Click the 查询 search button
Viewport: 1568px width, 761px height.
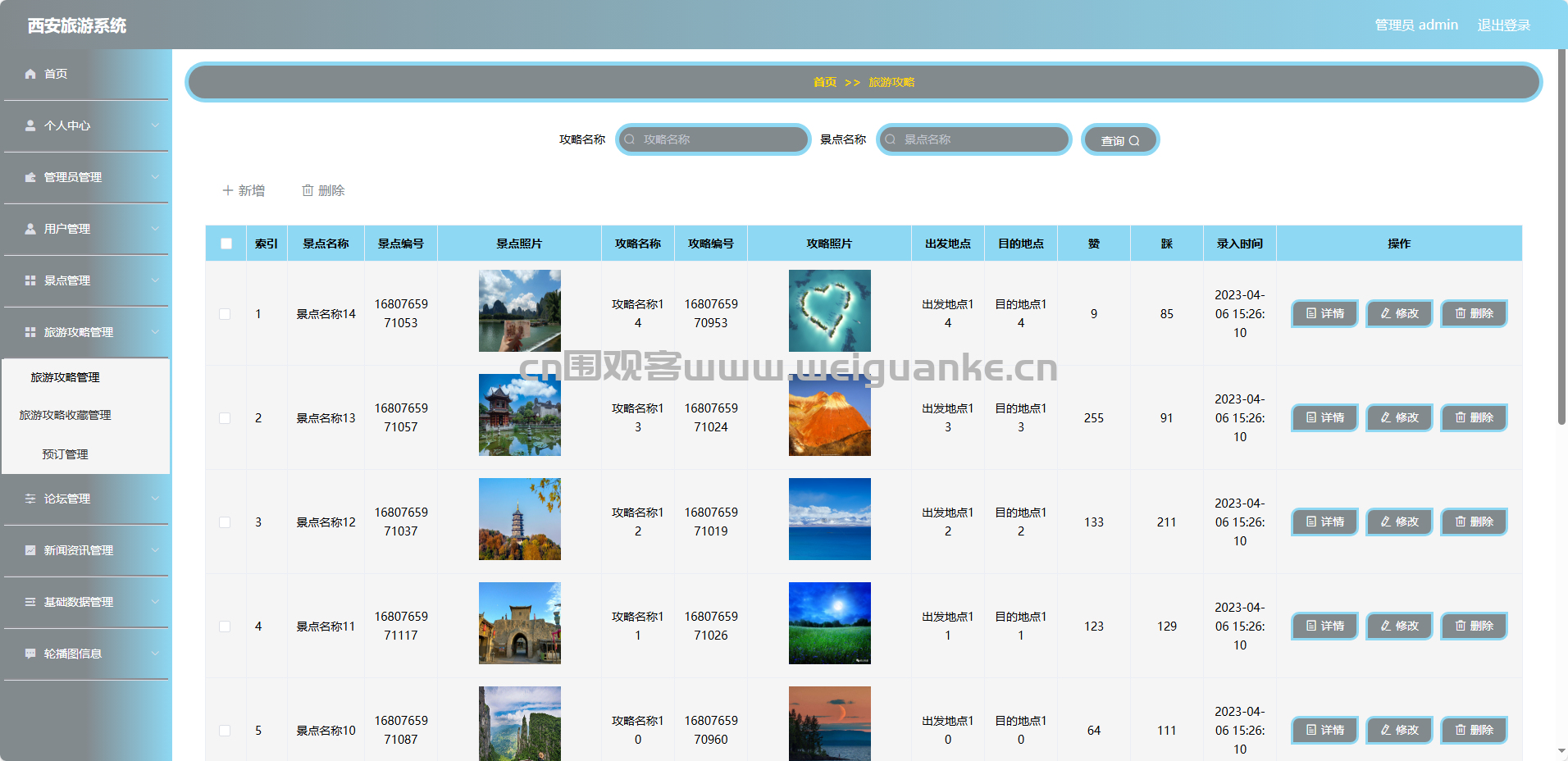(x=1120, y=140)
